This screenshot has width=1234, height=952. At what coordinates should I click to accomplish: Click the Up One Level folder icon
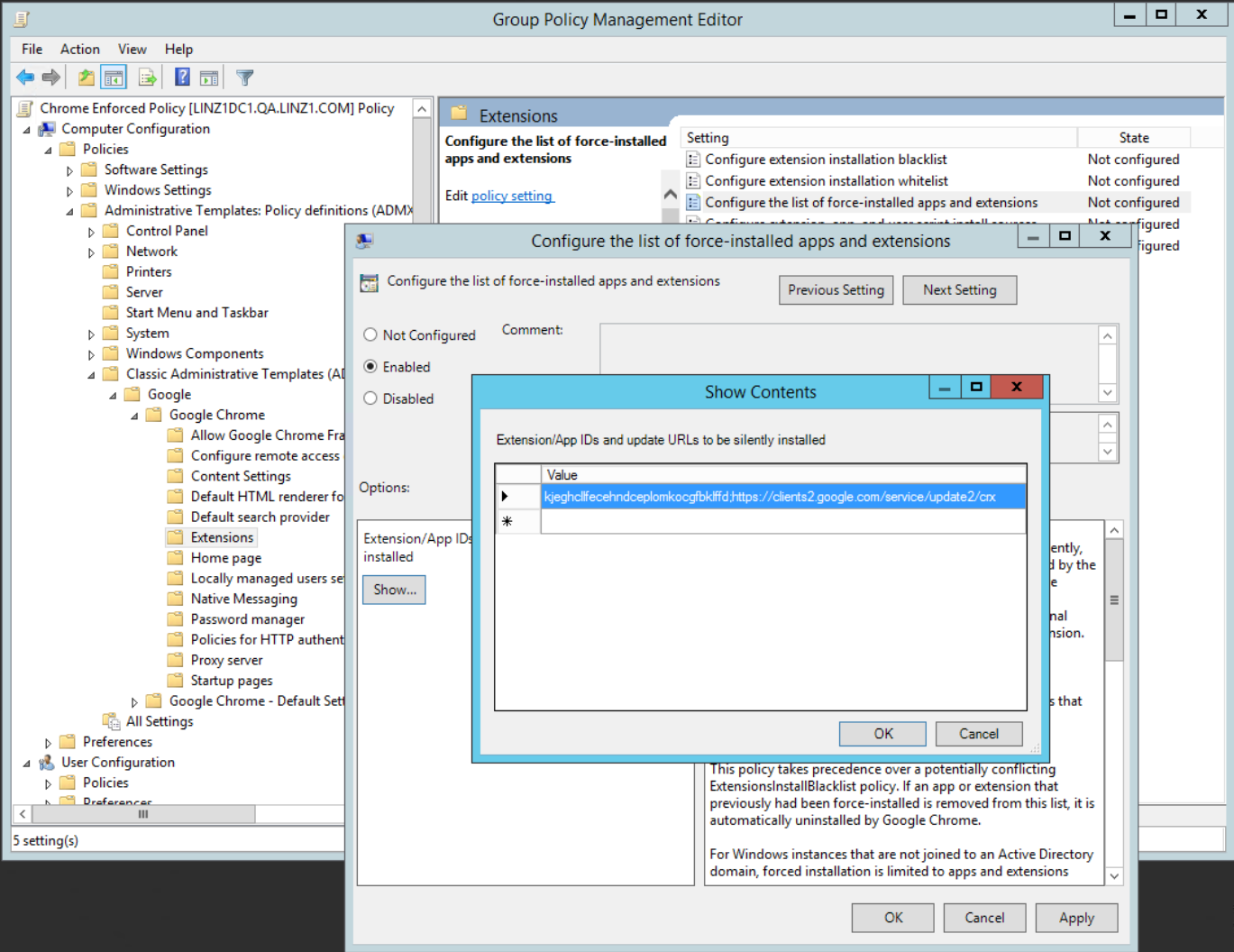pos(86,78)
